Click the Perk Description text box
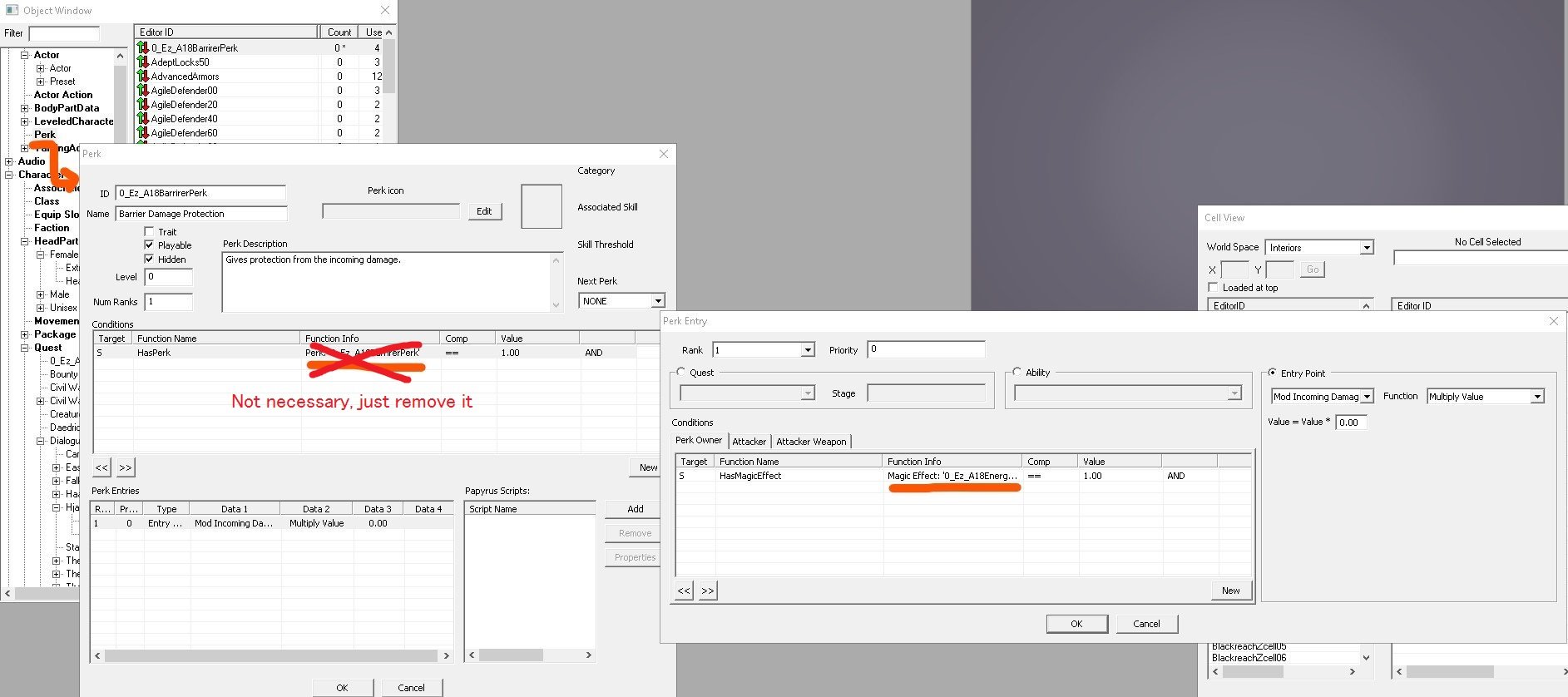The image size is (1568, 697). pos(392,282)
